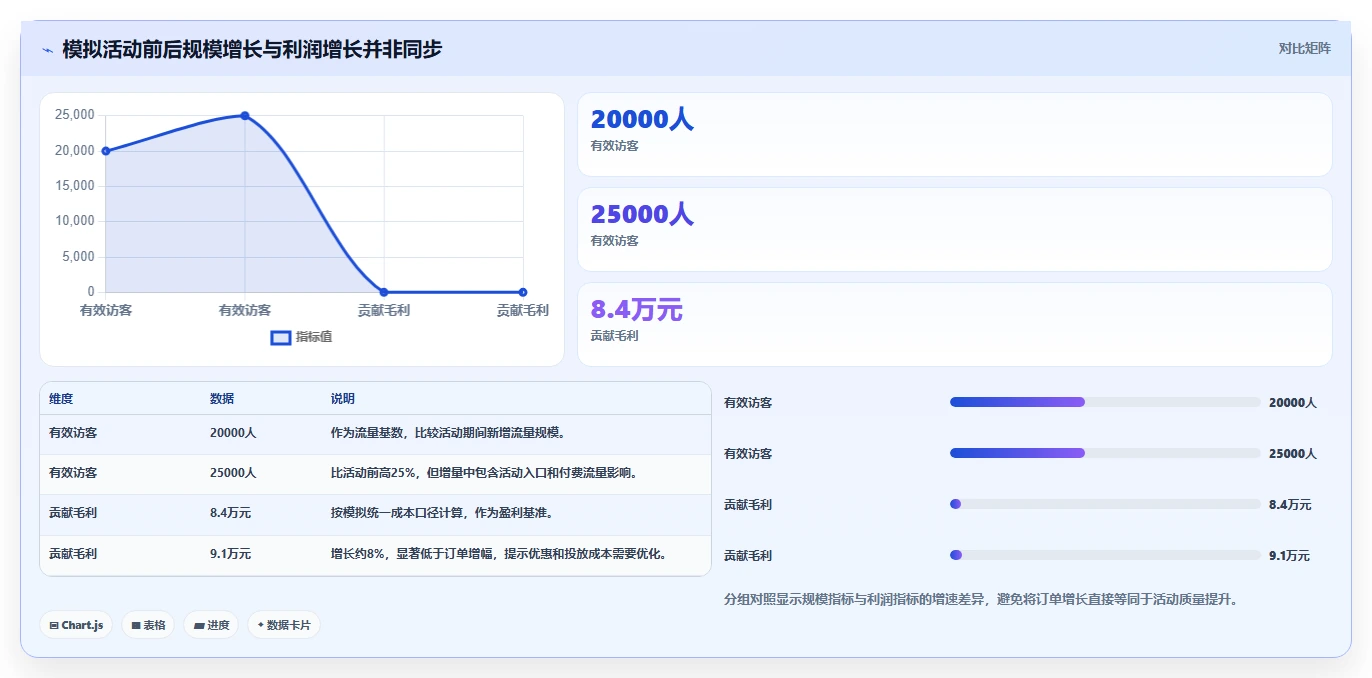Click the 25000人 value beside its progress bar
Viewport: 1372px width, 678px height.
pyautogui.click(x=1293, y=453)
